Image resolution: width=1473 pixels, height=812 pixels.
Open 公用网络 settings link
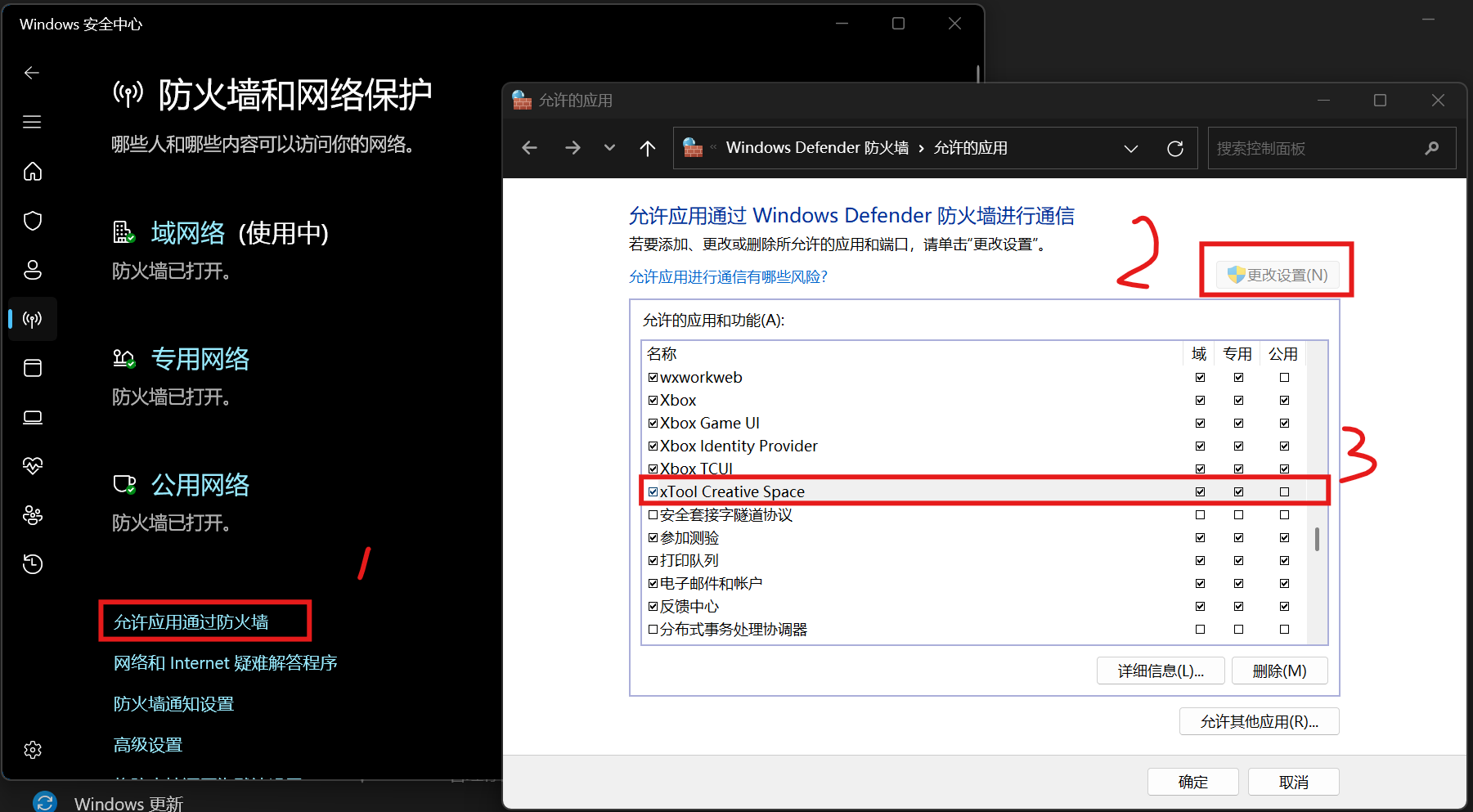click(x=200, y=485)
